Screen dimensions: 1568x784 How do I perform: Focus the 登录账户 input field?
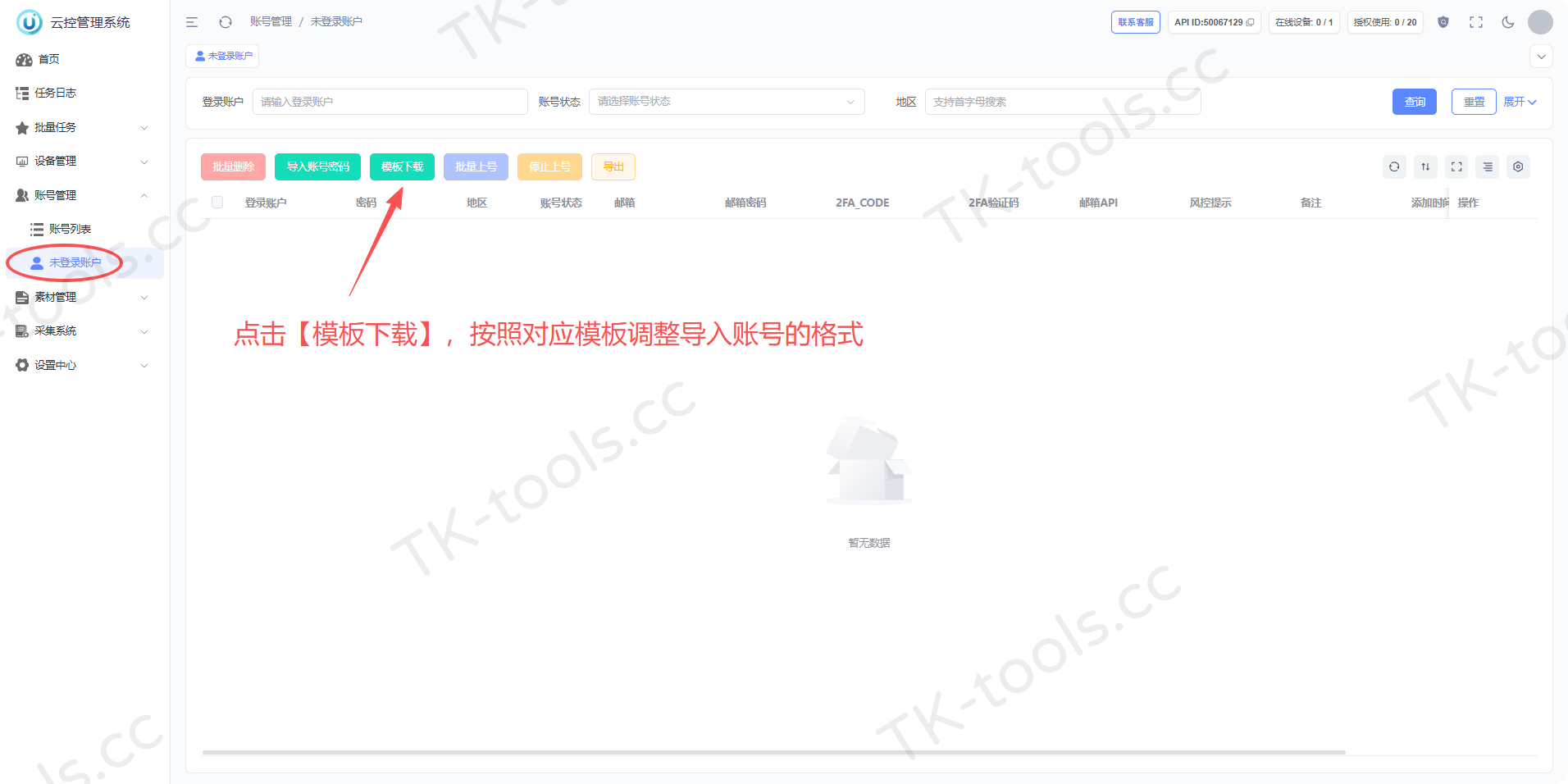[x=390, y=102]
